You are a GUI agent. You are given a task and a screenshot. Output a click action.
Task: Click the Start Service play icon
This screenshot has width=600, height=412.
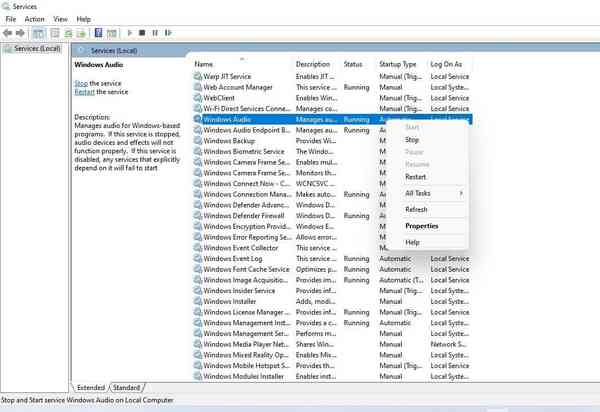point(130,32)
